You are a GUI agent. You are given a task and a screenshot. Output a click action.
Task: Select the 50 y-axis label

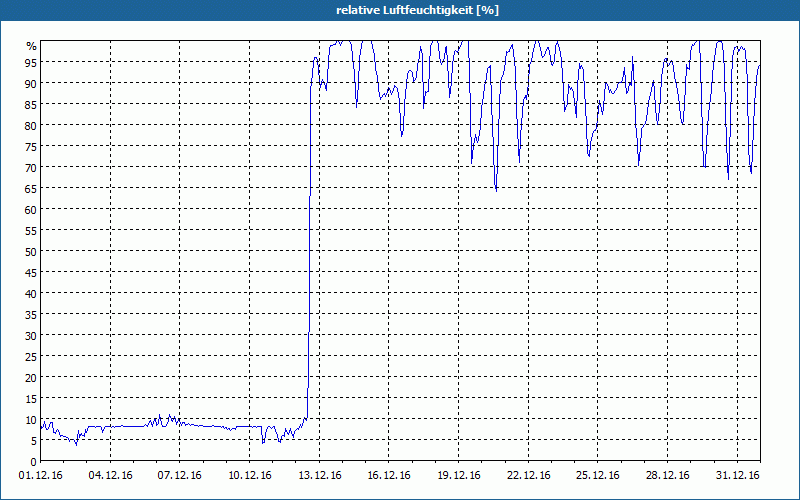point(31,252)
